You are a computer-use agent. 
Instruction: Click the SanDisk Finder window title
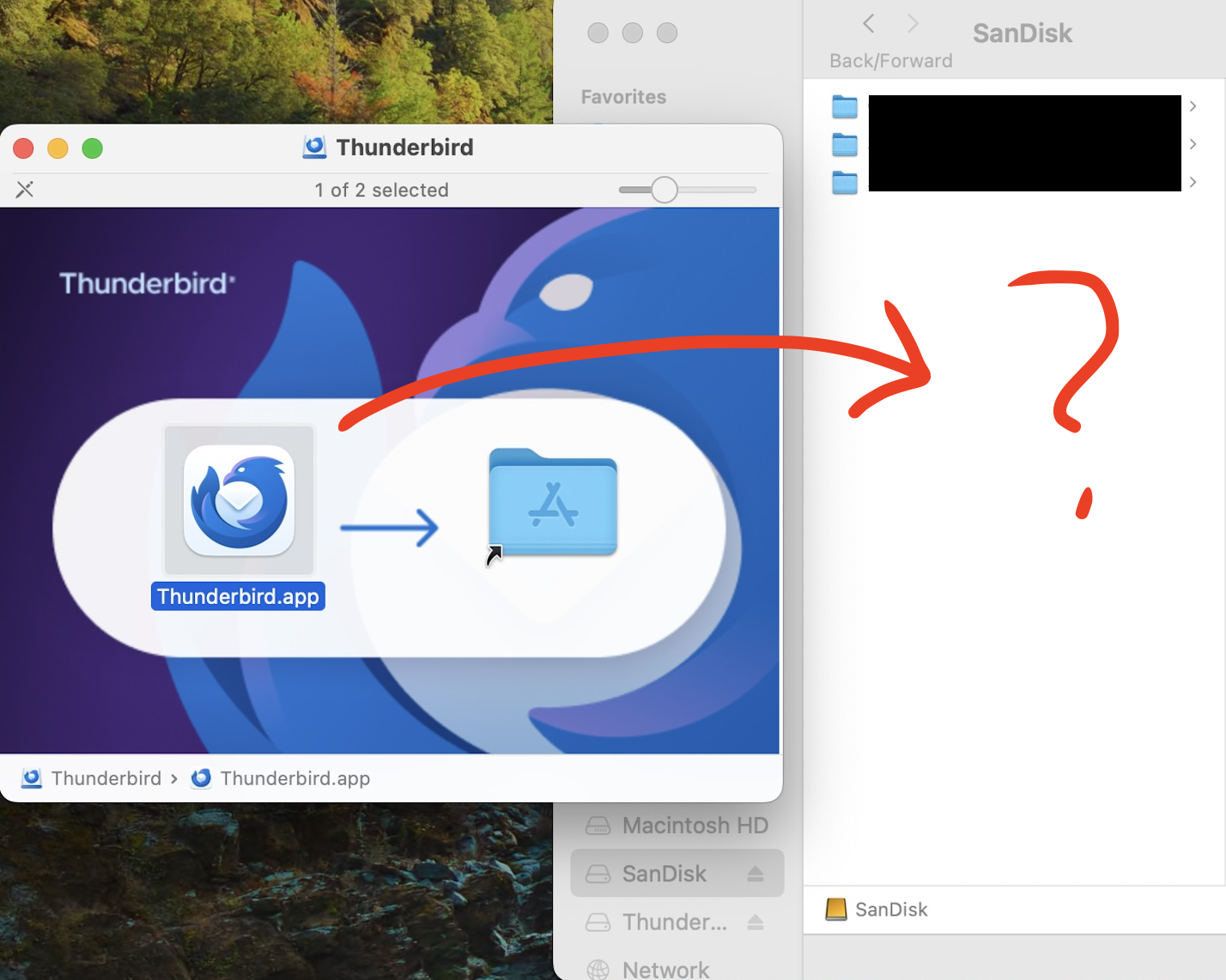(1023, 33)
